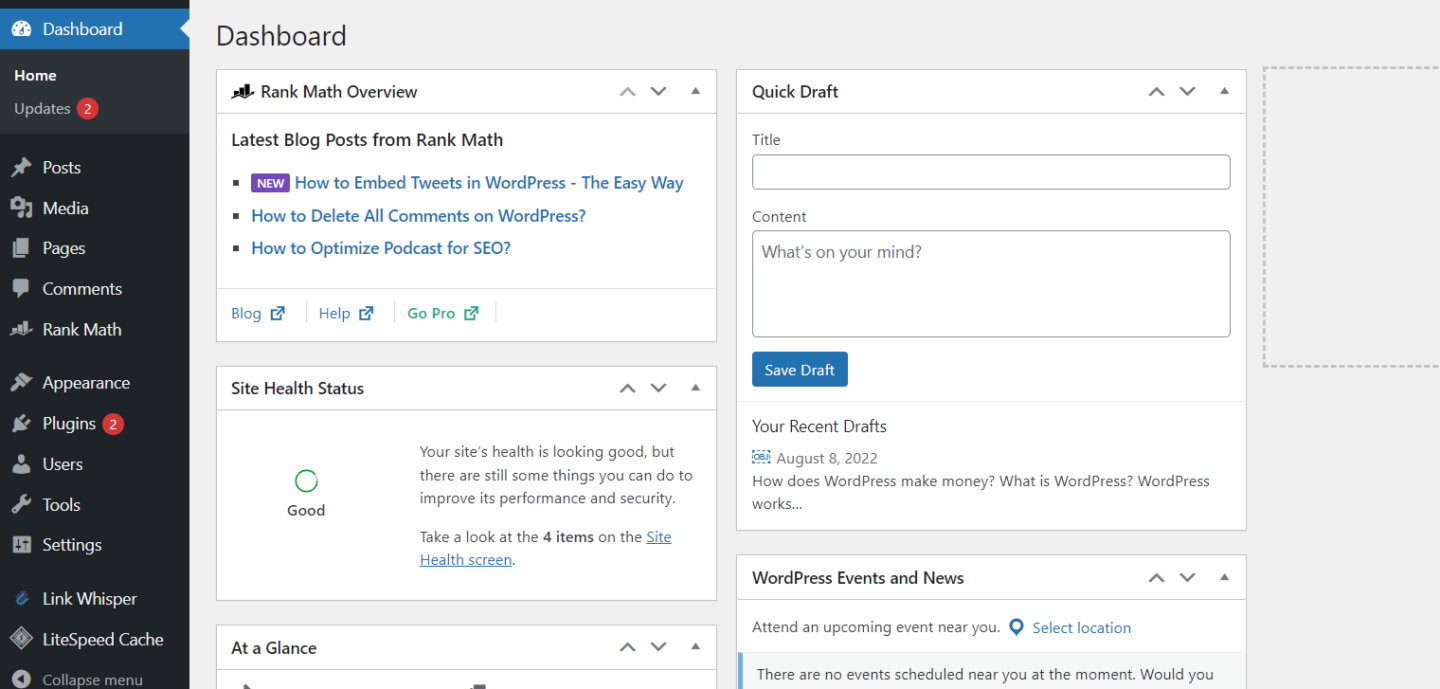Click the Media library icon
The height and width of the screenshot is (689, 1440).
(x=21, y=208)
